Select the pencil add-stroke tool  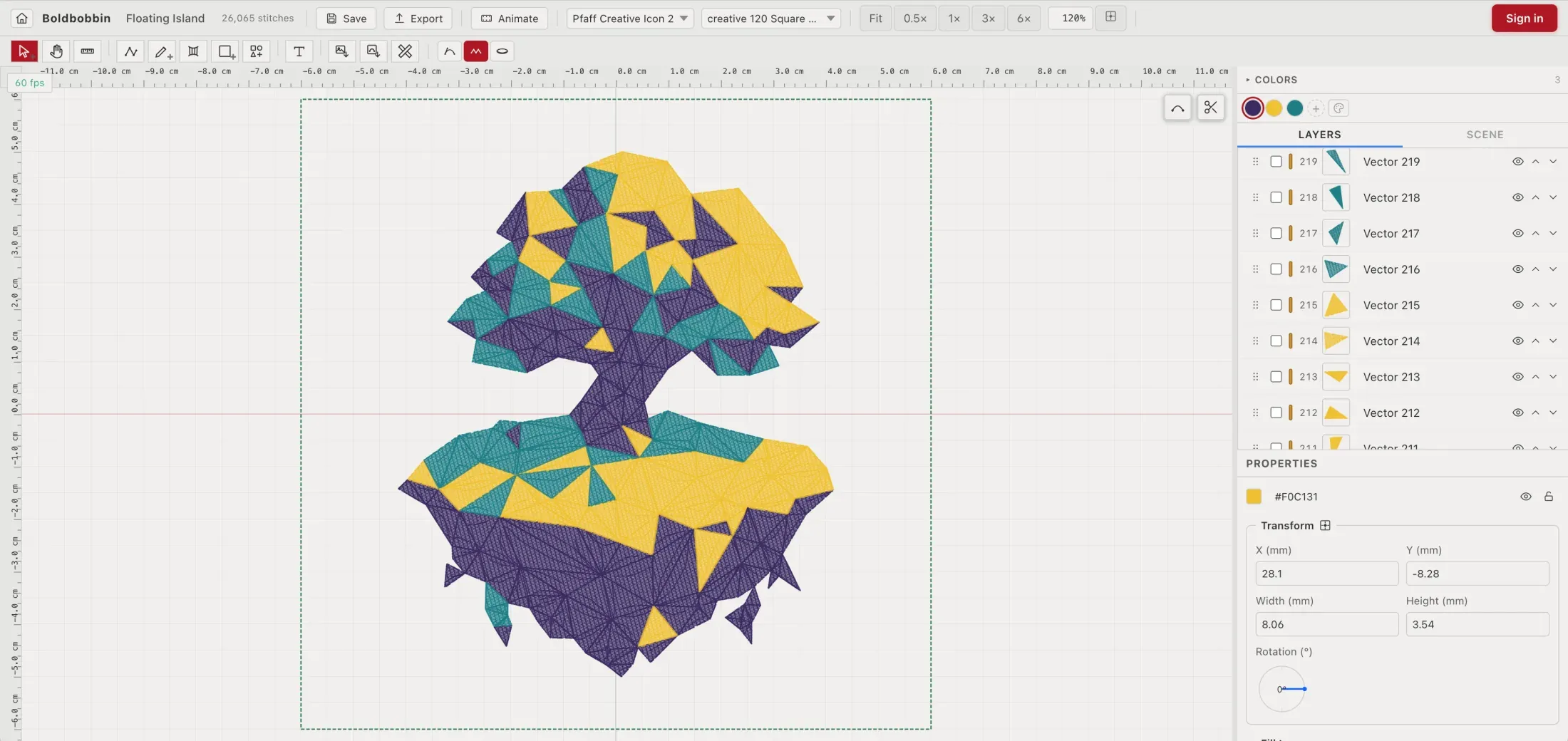pyautogui.click(x=163, y=51)
